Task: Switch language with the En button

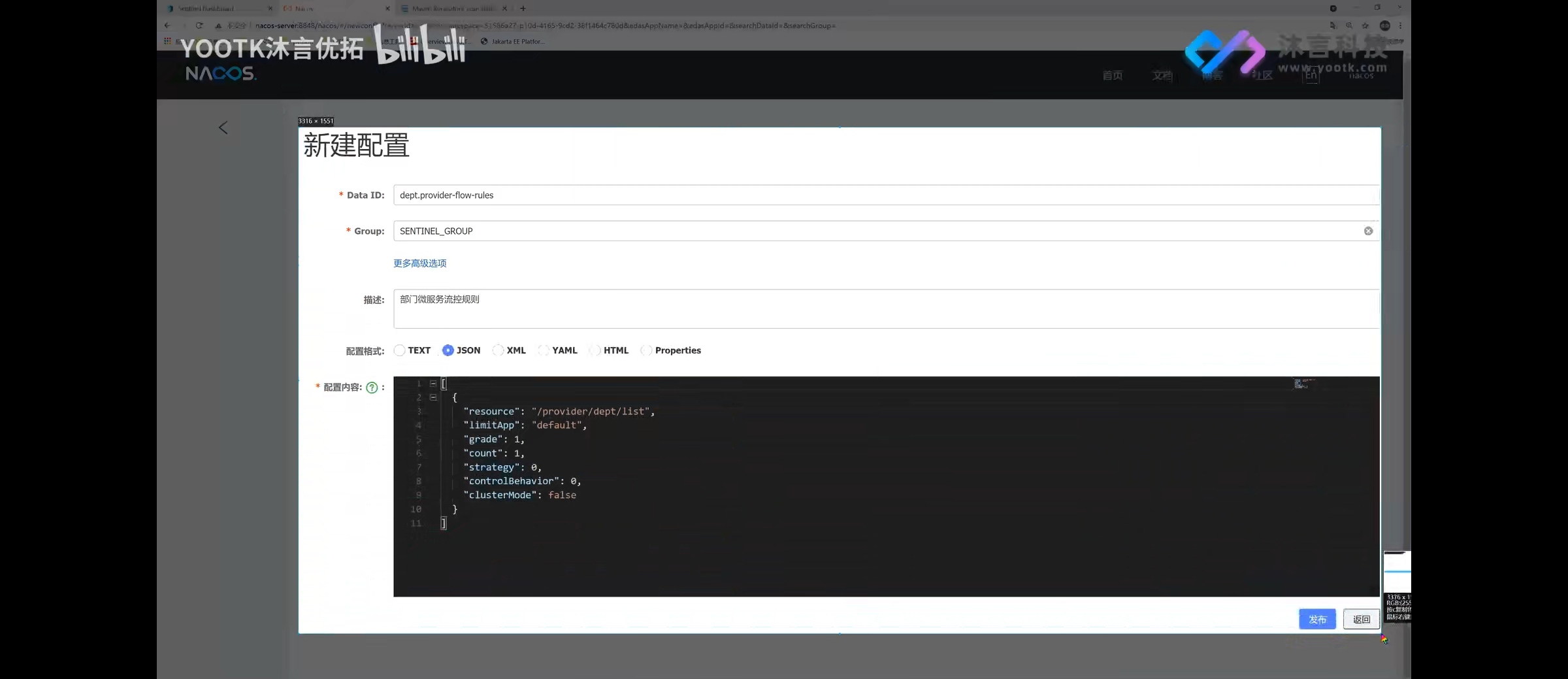Action: point(1311,75)
